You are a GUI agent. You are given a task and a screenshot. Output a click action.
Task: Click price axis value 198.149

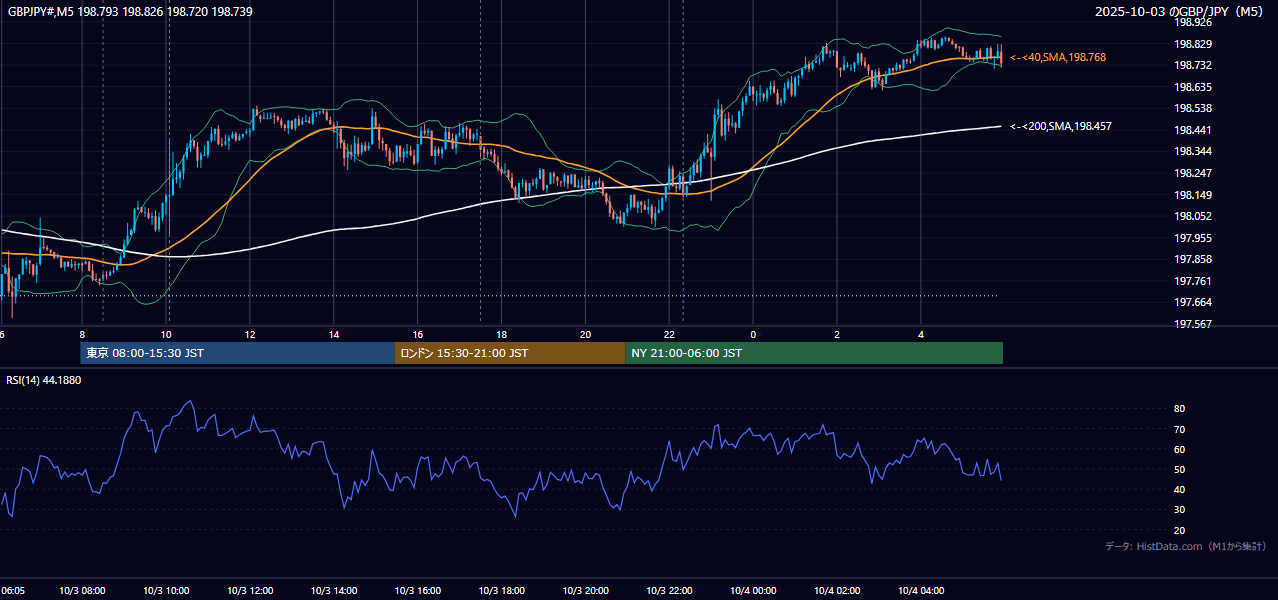click(1193, 195)
